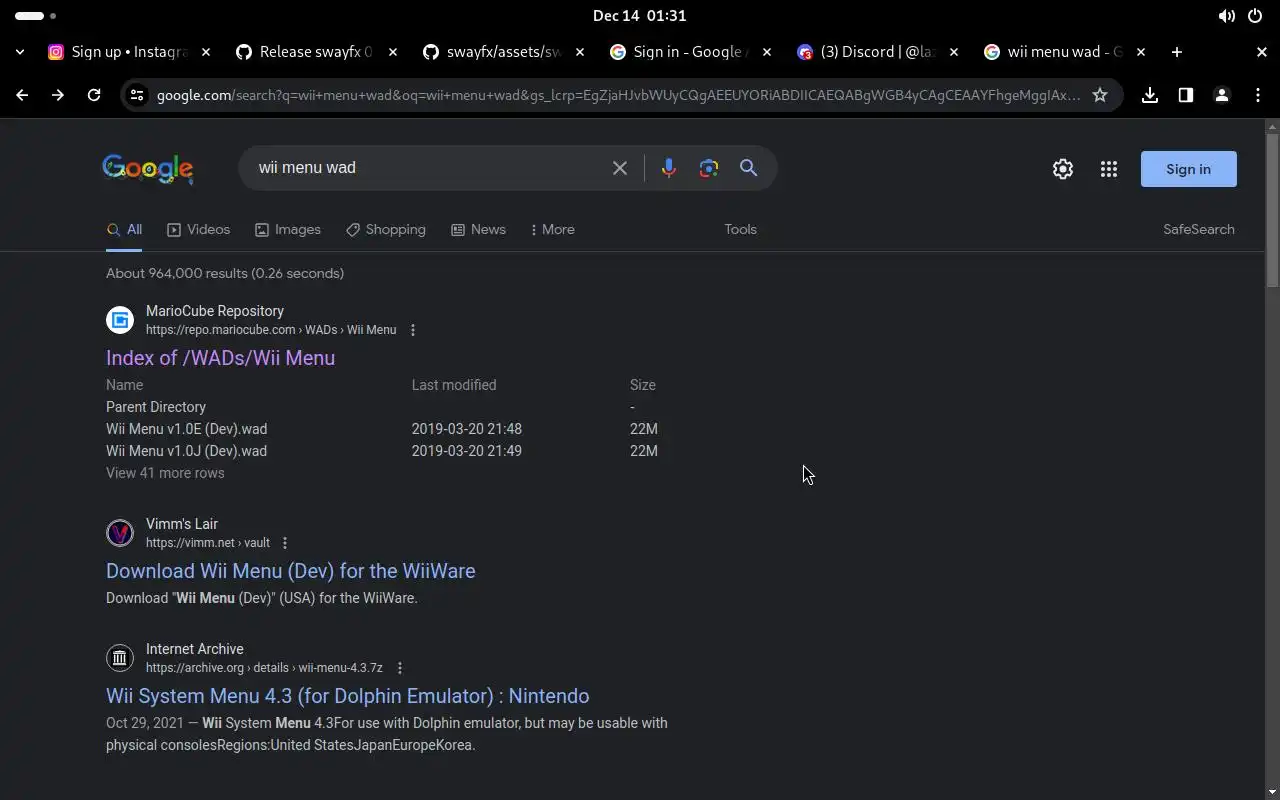Close the Discord tab
The height and width of the screenshot is (800, 1280).
(954, 52)
